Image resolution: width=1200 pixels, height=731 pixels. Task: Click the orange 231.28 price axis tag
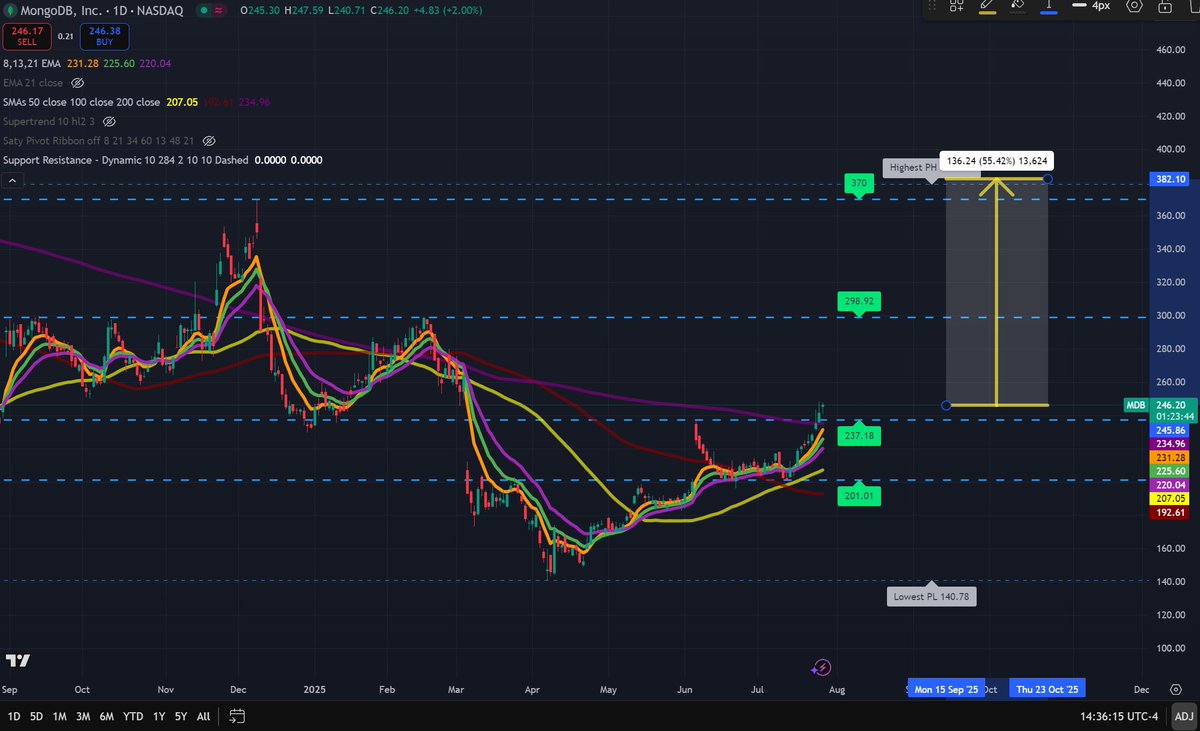(1171, 456)
